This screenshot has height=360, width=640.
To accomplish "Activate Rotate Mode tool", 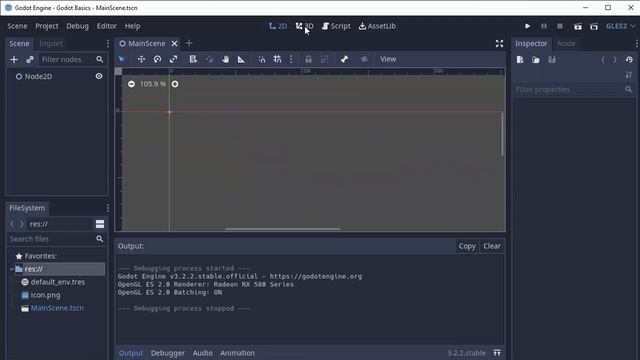I will (157, 59).
